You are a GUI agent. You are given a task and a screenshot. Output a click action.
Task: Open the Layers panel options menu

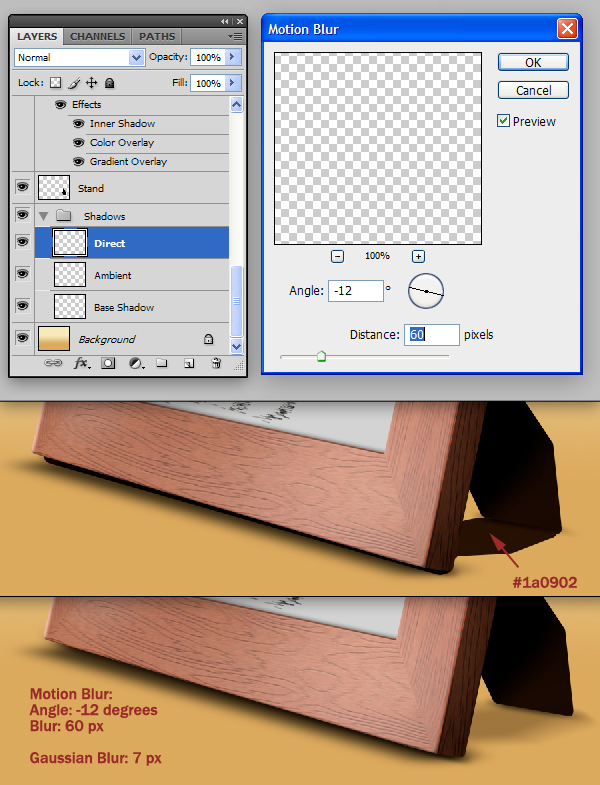tap(235, 36)
